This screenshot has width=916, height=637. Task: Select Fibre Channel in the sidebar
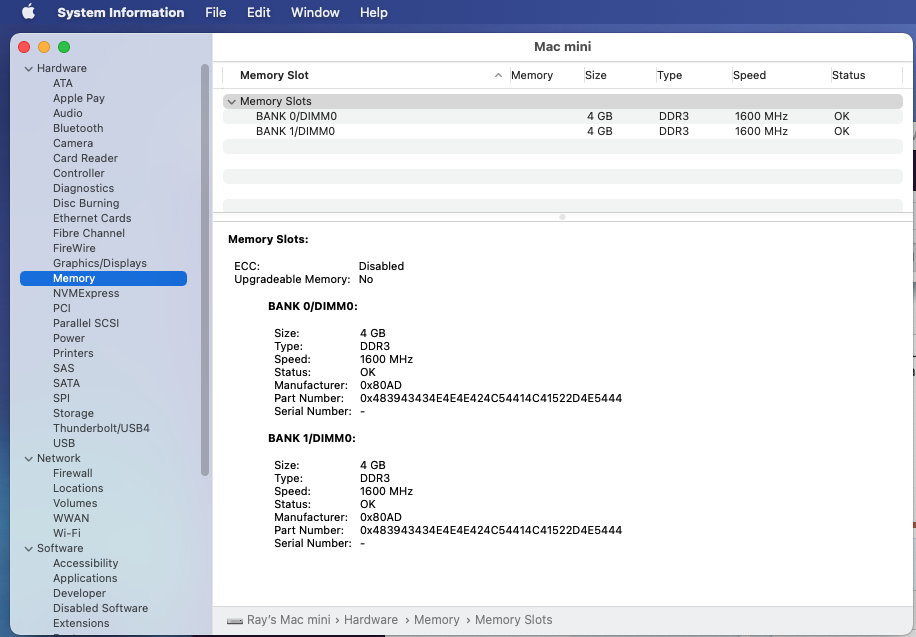point(89,233)
